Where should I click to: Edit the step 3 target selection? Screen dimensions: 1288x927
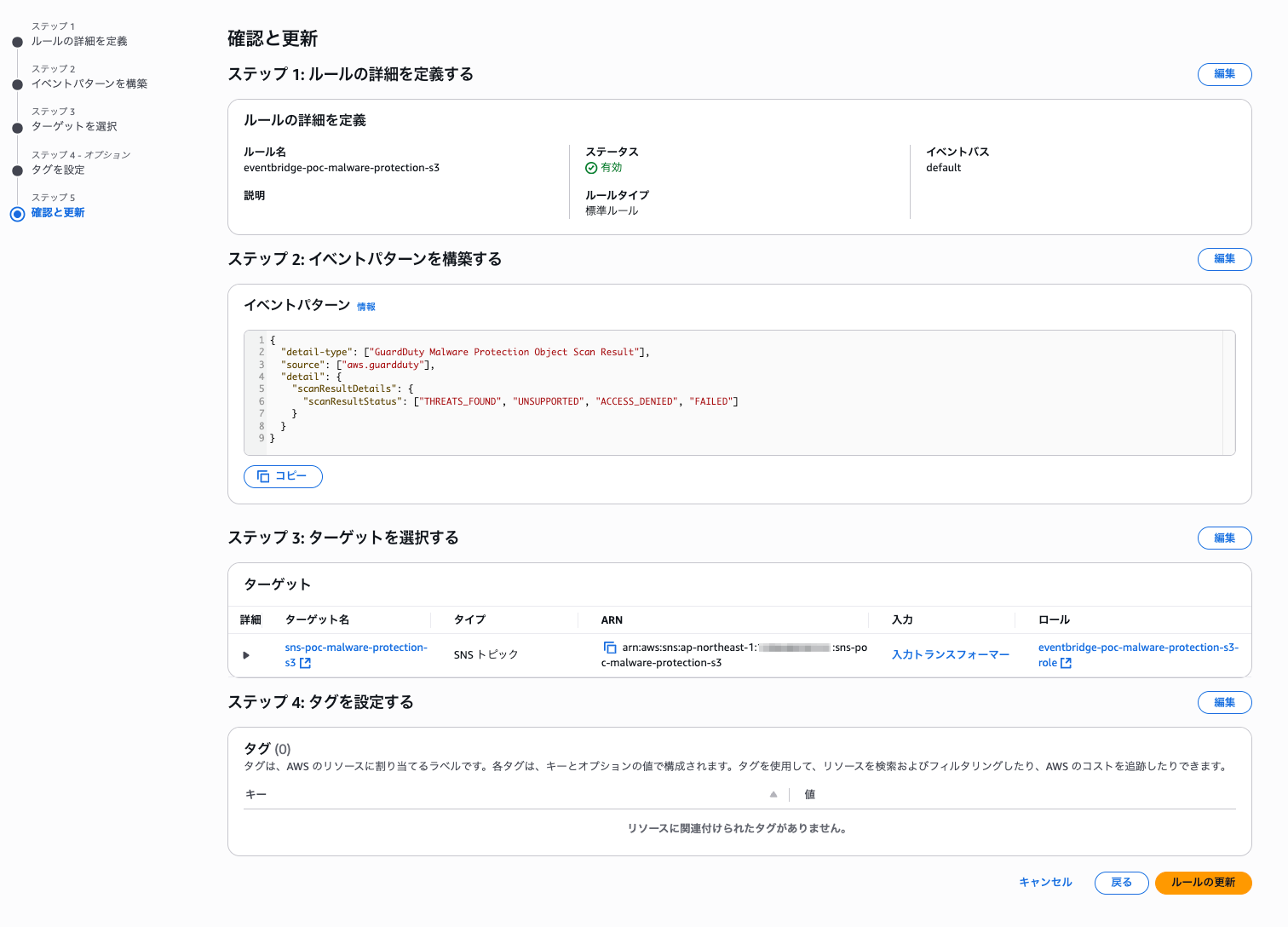1224,538
